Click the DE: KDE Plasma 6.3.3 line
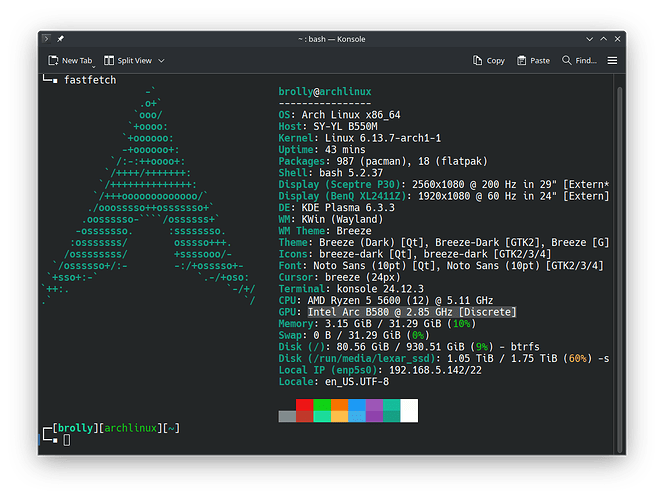 [337, 208]
